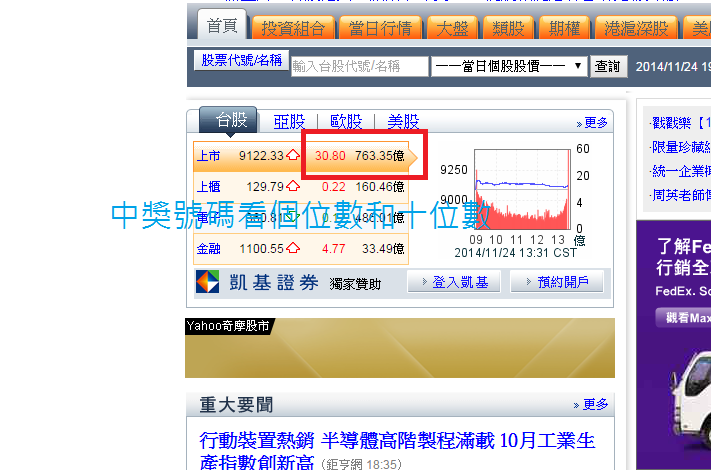The image size is (711, 470).
Task: Click the up arrow beside 上市 index 9122.33
Action: pos(293,156)
